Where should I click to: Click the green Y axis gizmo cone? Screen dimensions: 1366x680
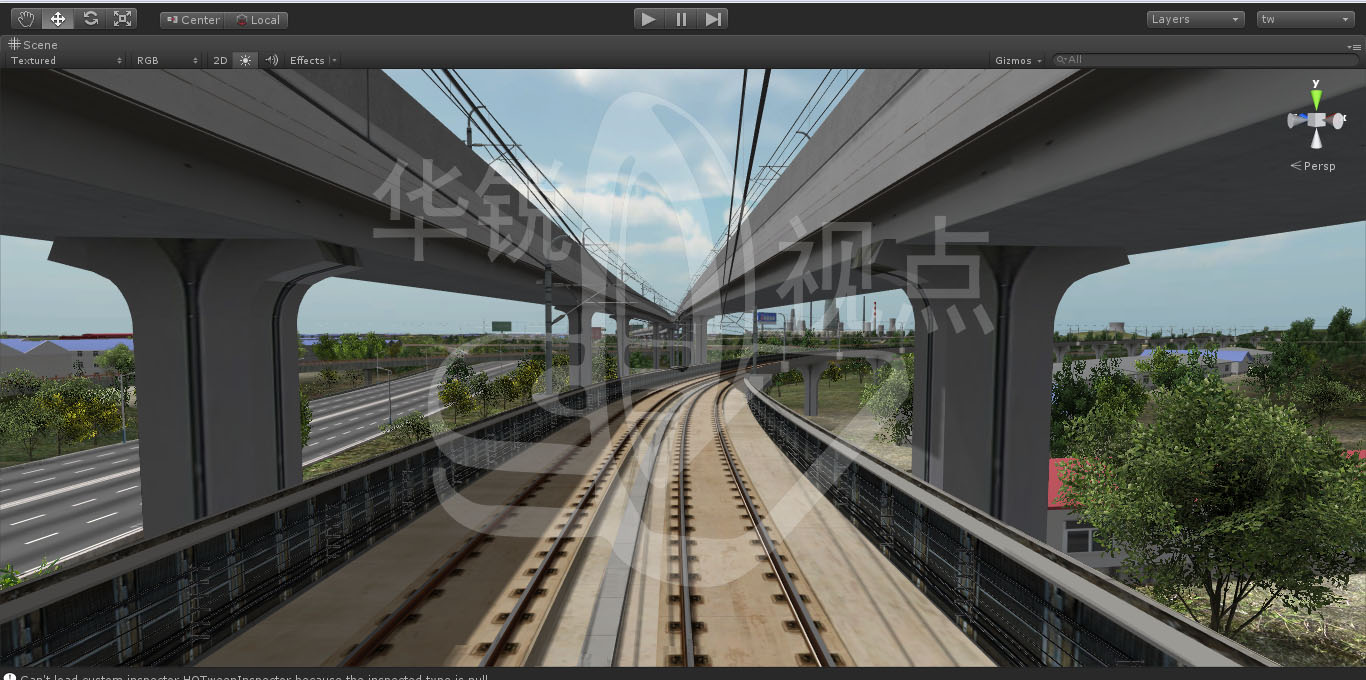click(x=1316, y=98)
